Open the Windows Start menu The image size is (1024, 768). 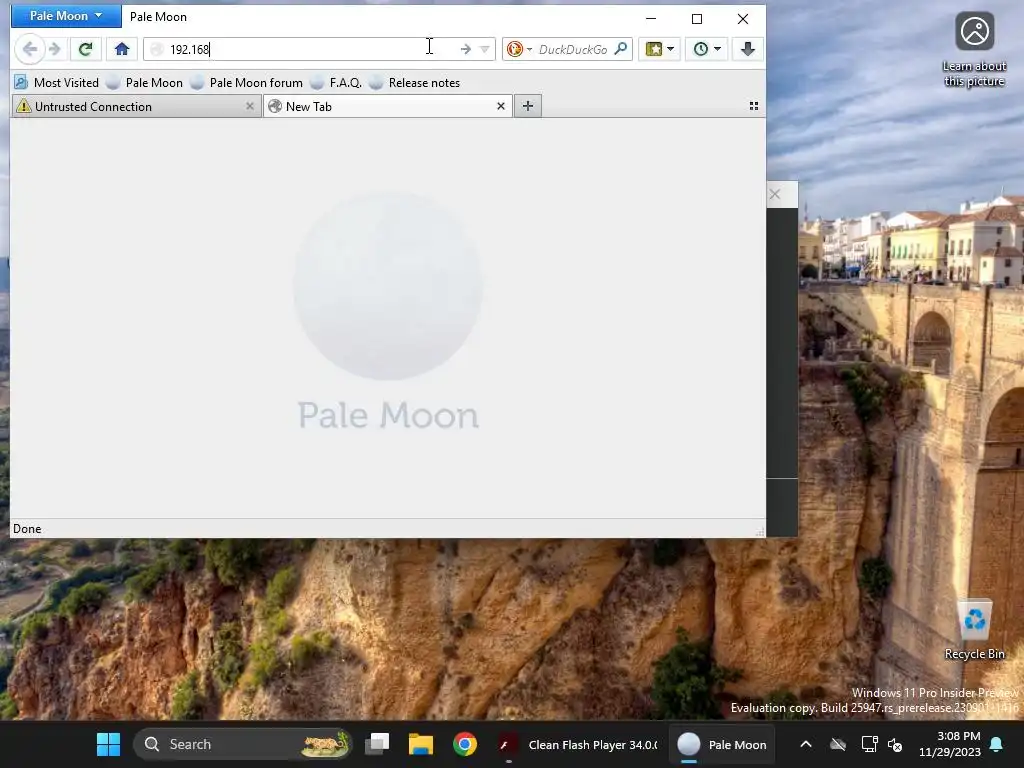coord(108,744)
